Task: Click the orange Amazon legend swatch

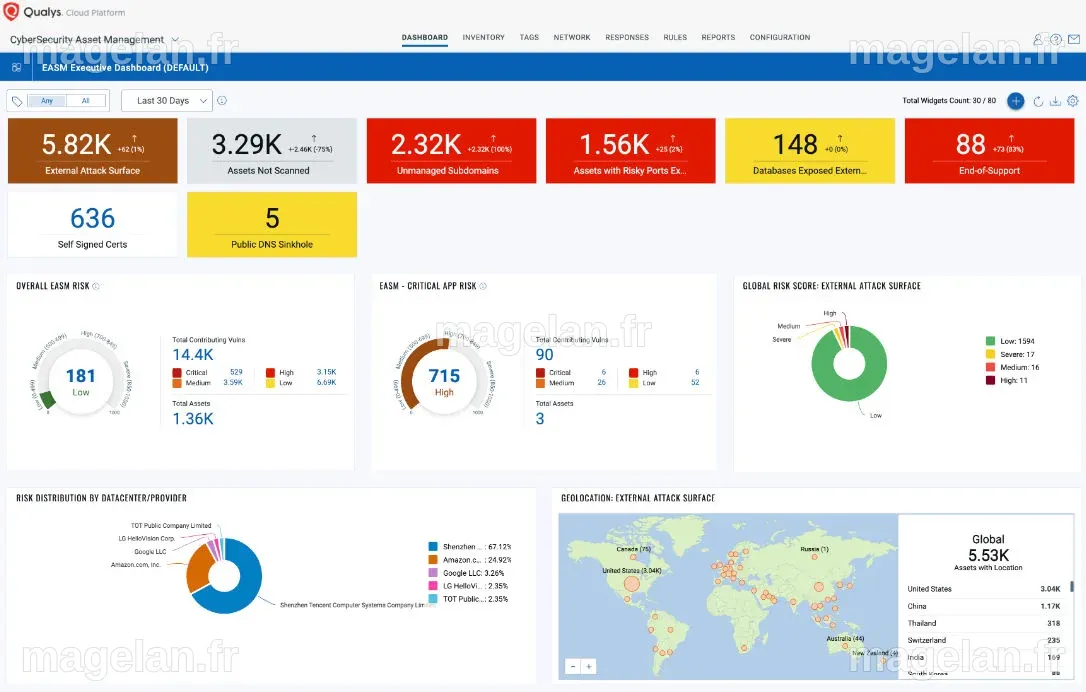Action: coord(433,560)
